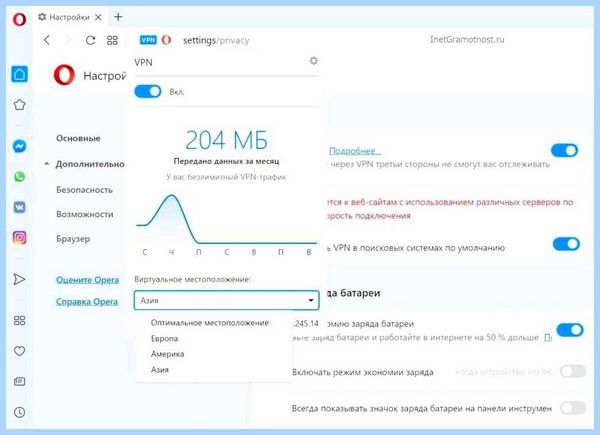Viewport: 600px width, 435px height.
Task: Open Возможности settings section
Action: (85, 214)
